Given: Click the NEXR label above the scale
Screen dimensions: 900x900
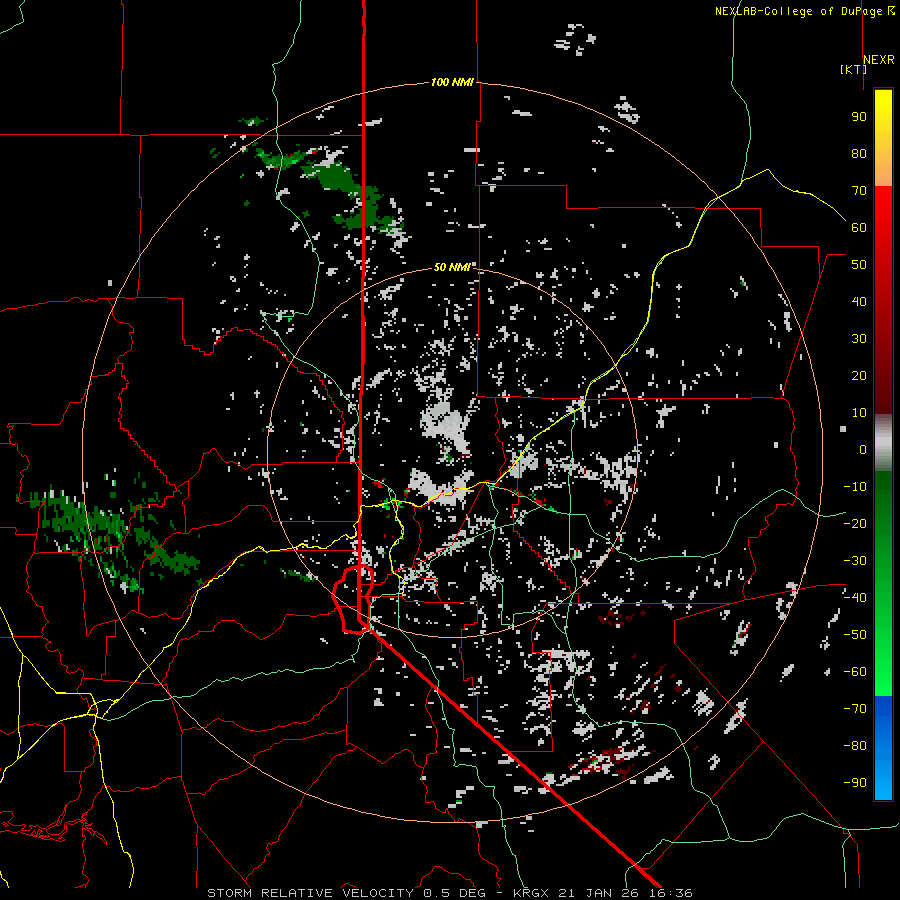Looking at the screenshot, I should tap(879, 59).
